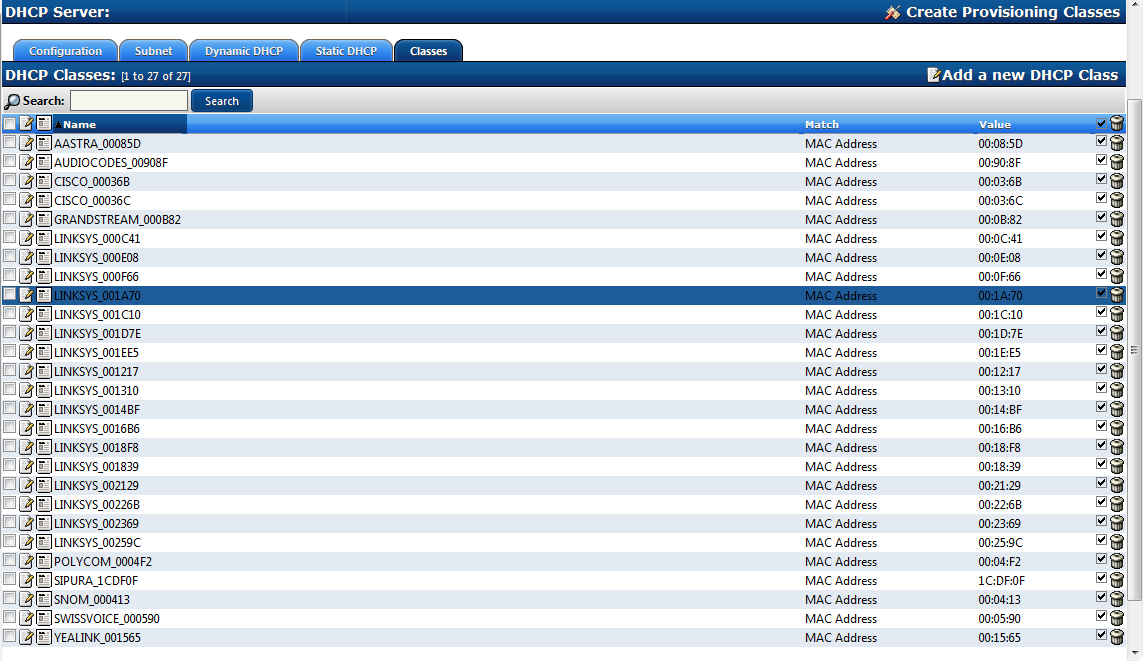Click the Search button
This screenshot has width=1143, height=661.
pyautogui.click(x=222, y=101)
